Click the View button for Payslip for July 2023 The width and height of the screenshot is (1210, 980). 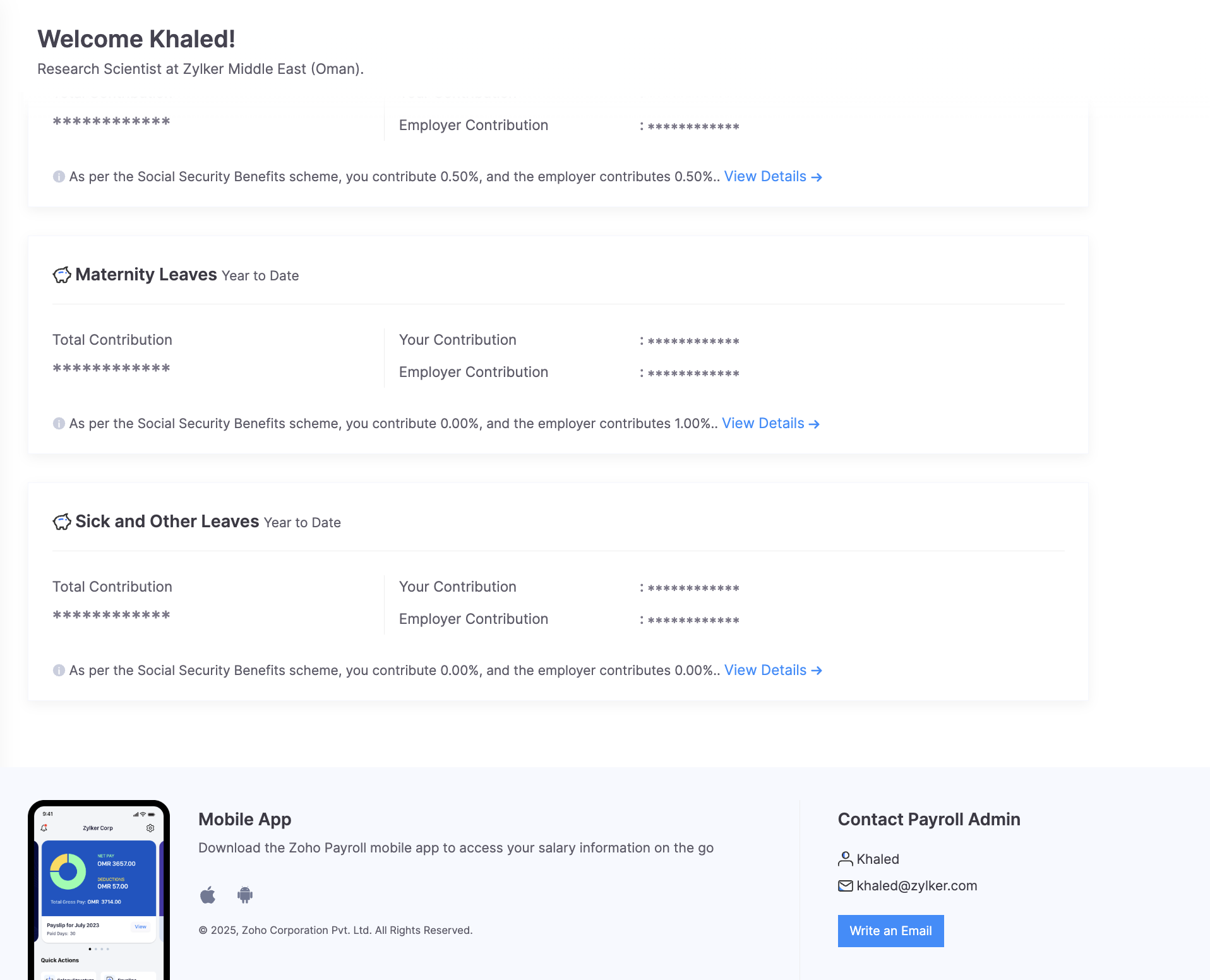pyautogui.click(x=140, y=927)
